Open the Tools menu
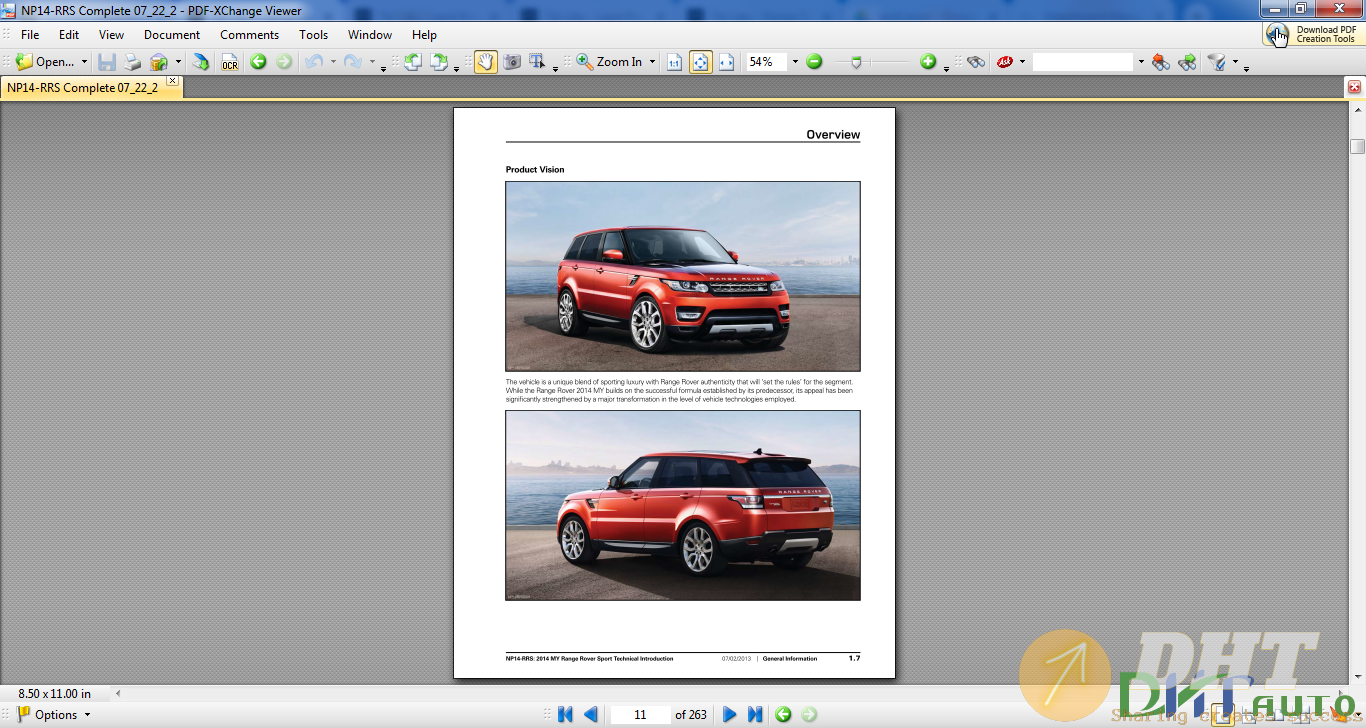The width and height of the screenshot is (1366, 728). pyautogui.click(x=314, y=34)
